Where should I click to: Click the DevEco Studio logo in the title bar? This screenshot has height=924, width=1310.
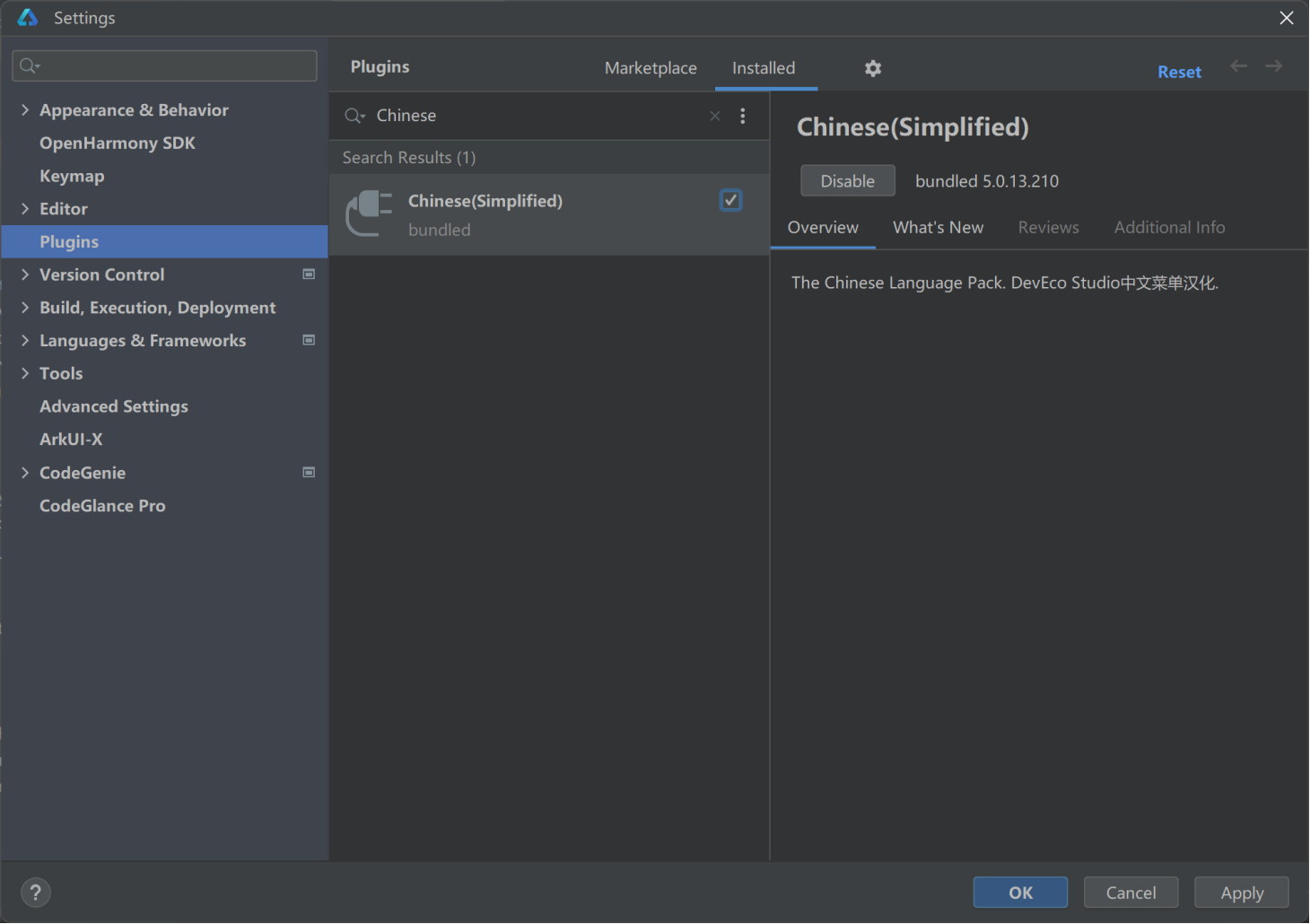click(28, 18)
